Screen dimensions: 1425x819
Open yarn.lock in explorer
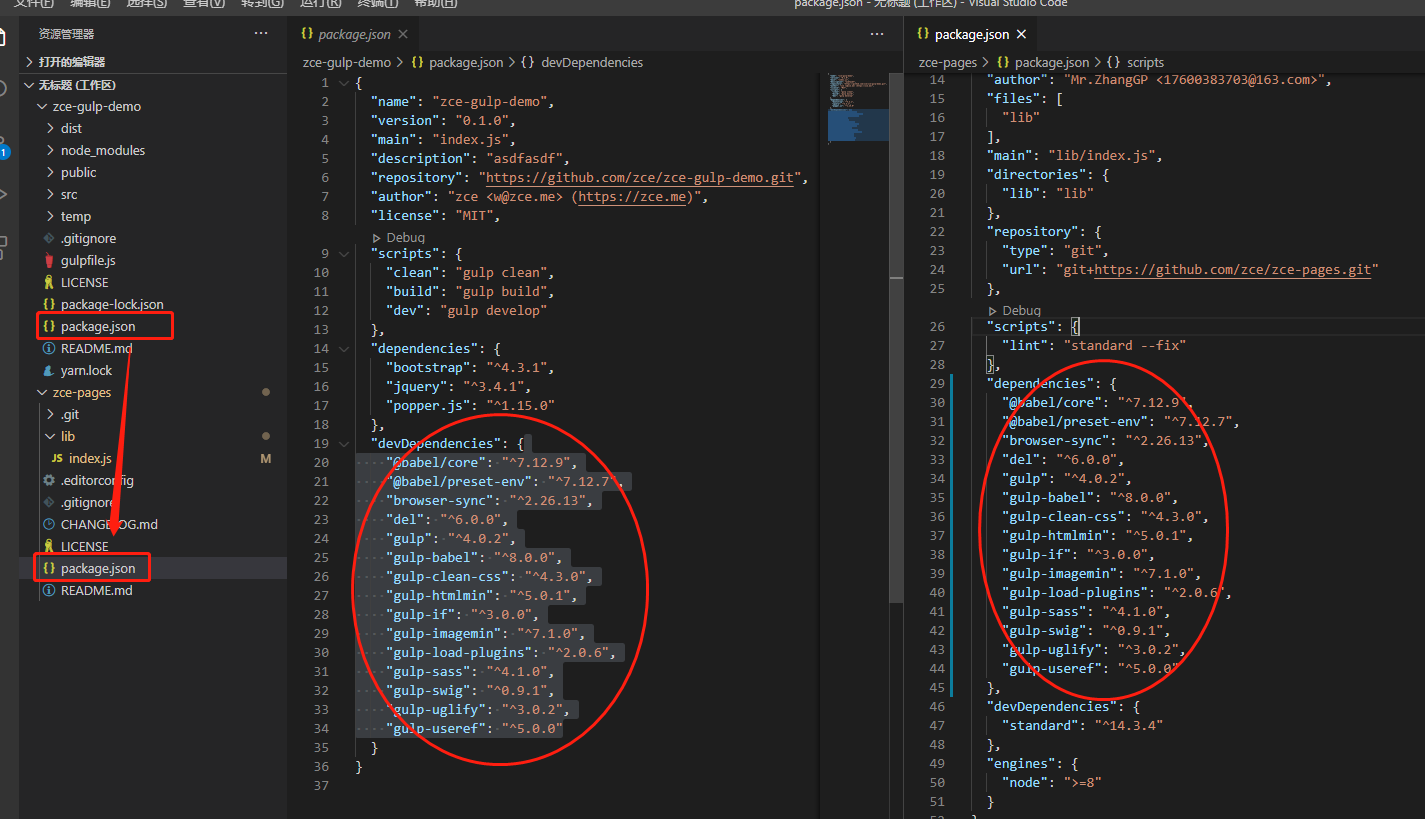click(86, 370)
